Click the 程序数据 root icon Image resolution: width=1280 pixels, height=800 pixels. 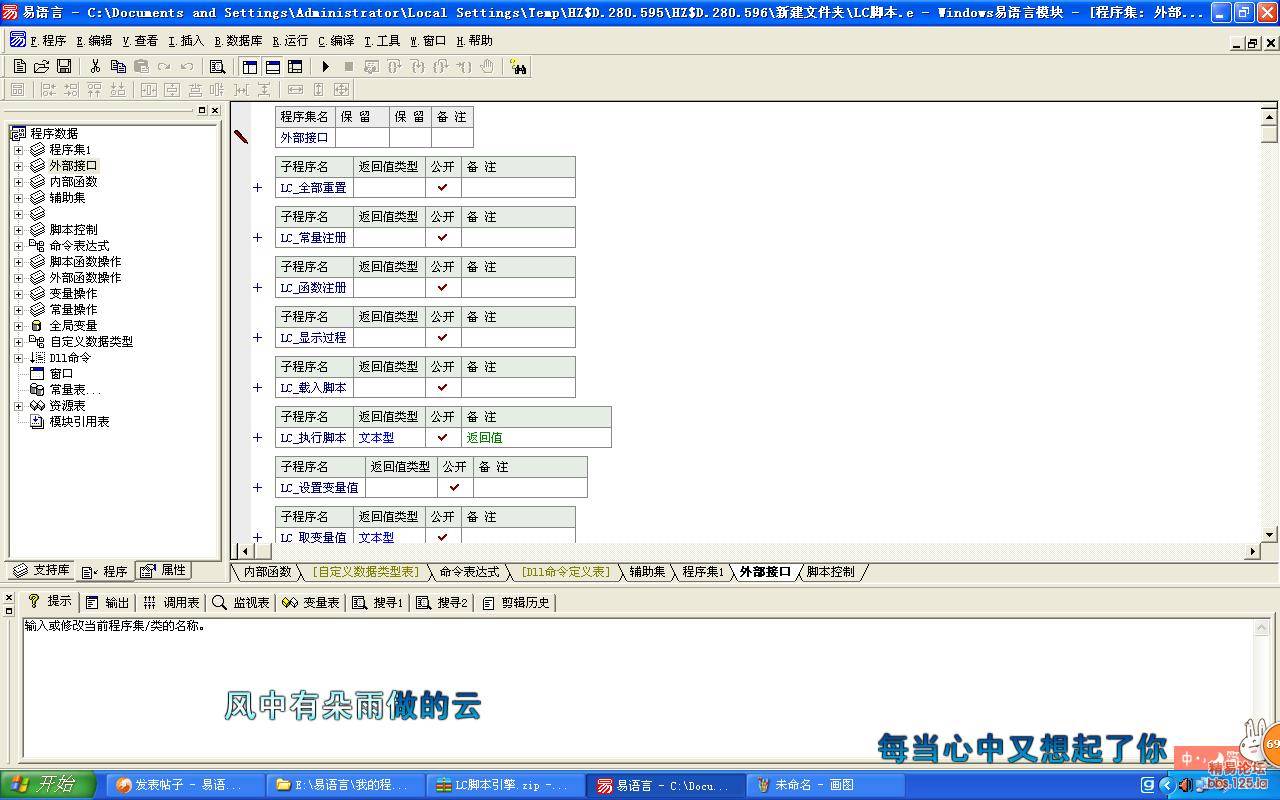[18, 133]
